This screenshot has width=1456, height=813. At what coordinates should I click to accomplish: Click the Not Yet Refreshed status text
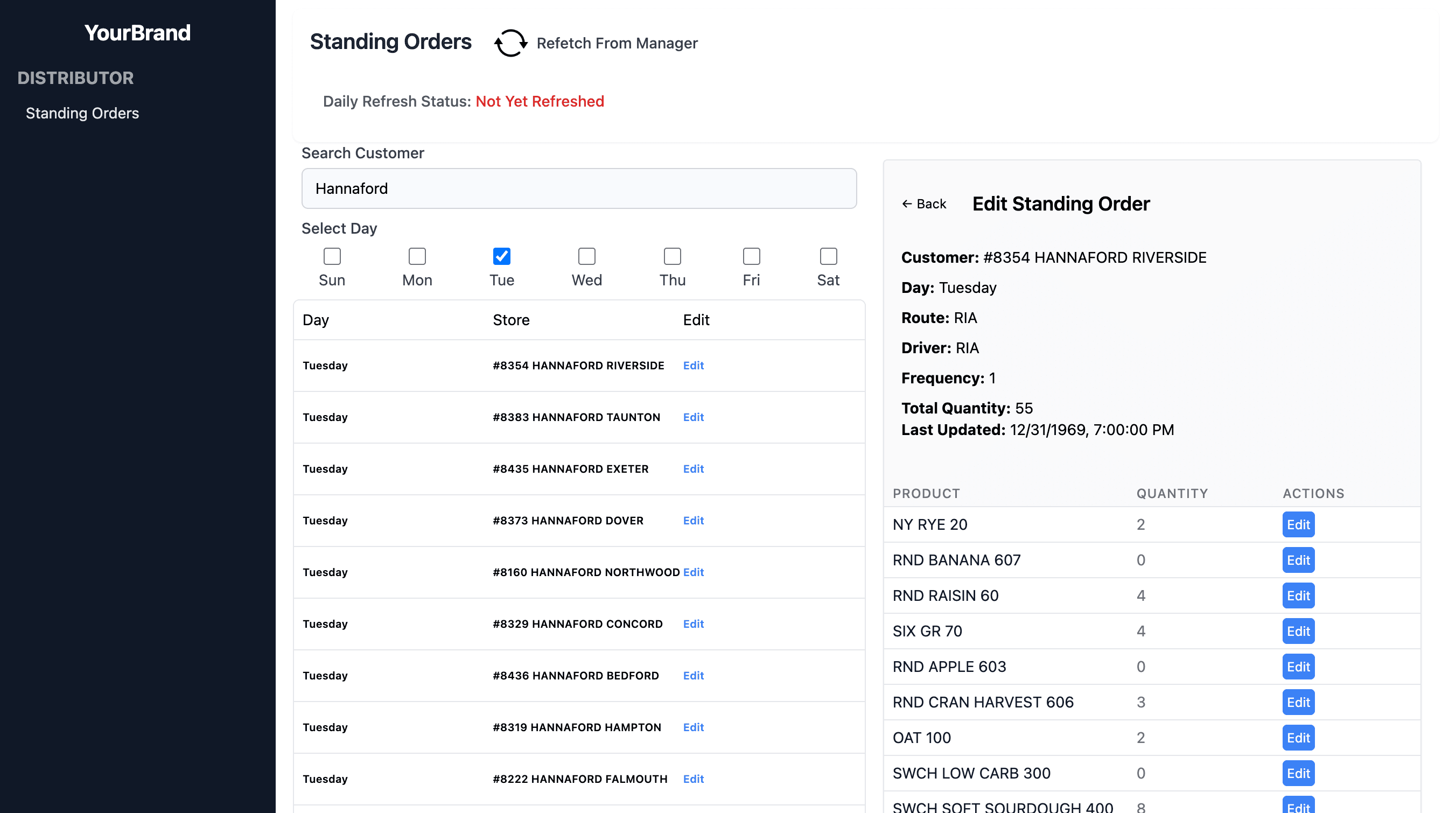pyautogui.click(x=540, y=101)
